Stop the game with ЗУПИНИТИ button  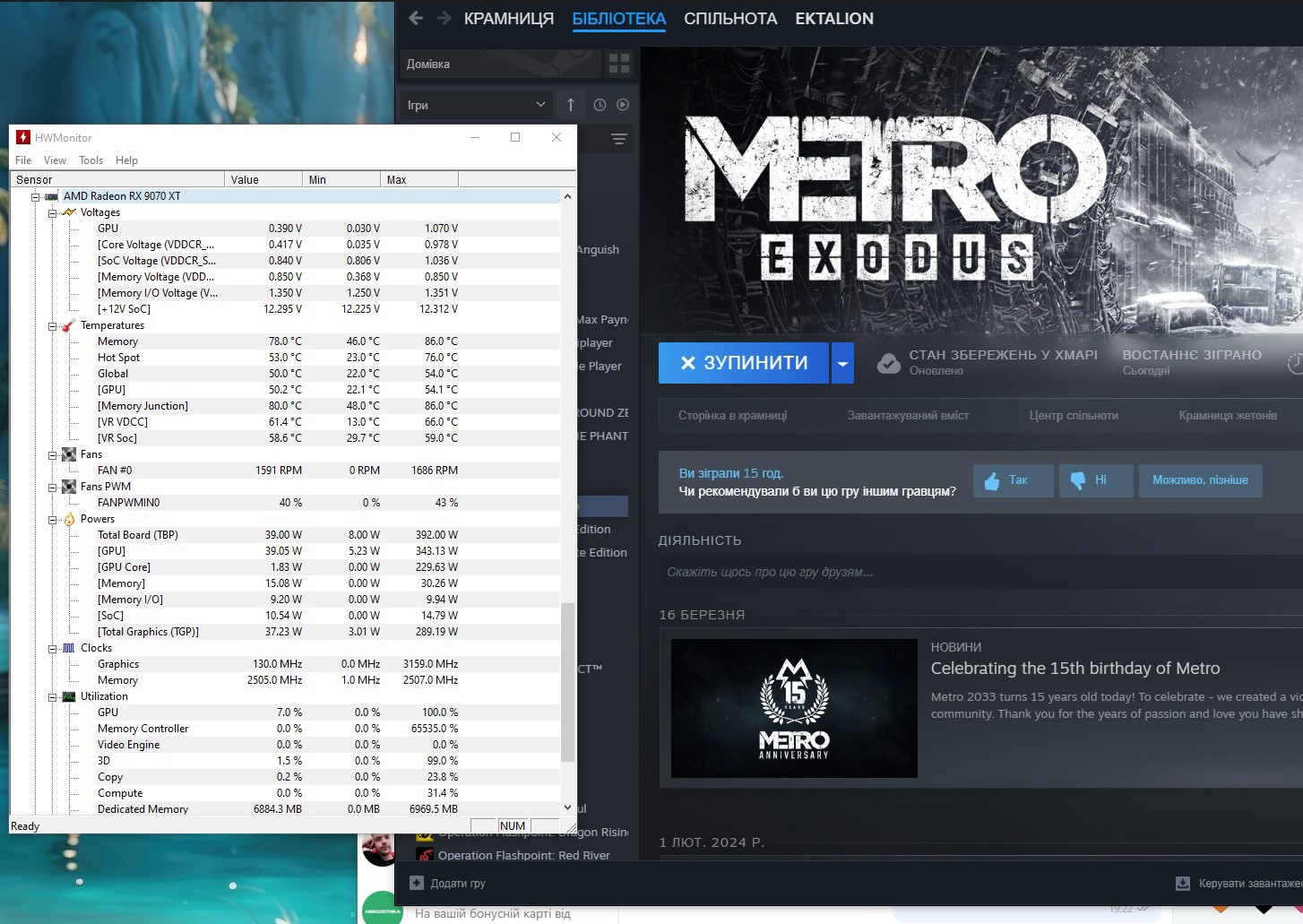coord(744,363)
